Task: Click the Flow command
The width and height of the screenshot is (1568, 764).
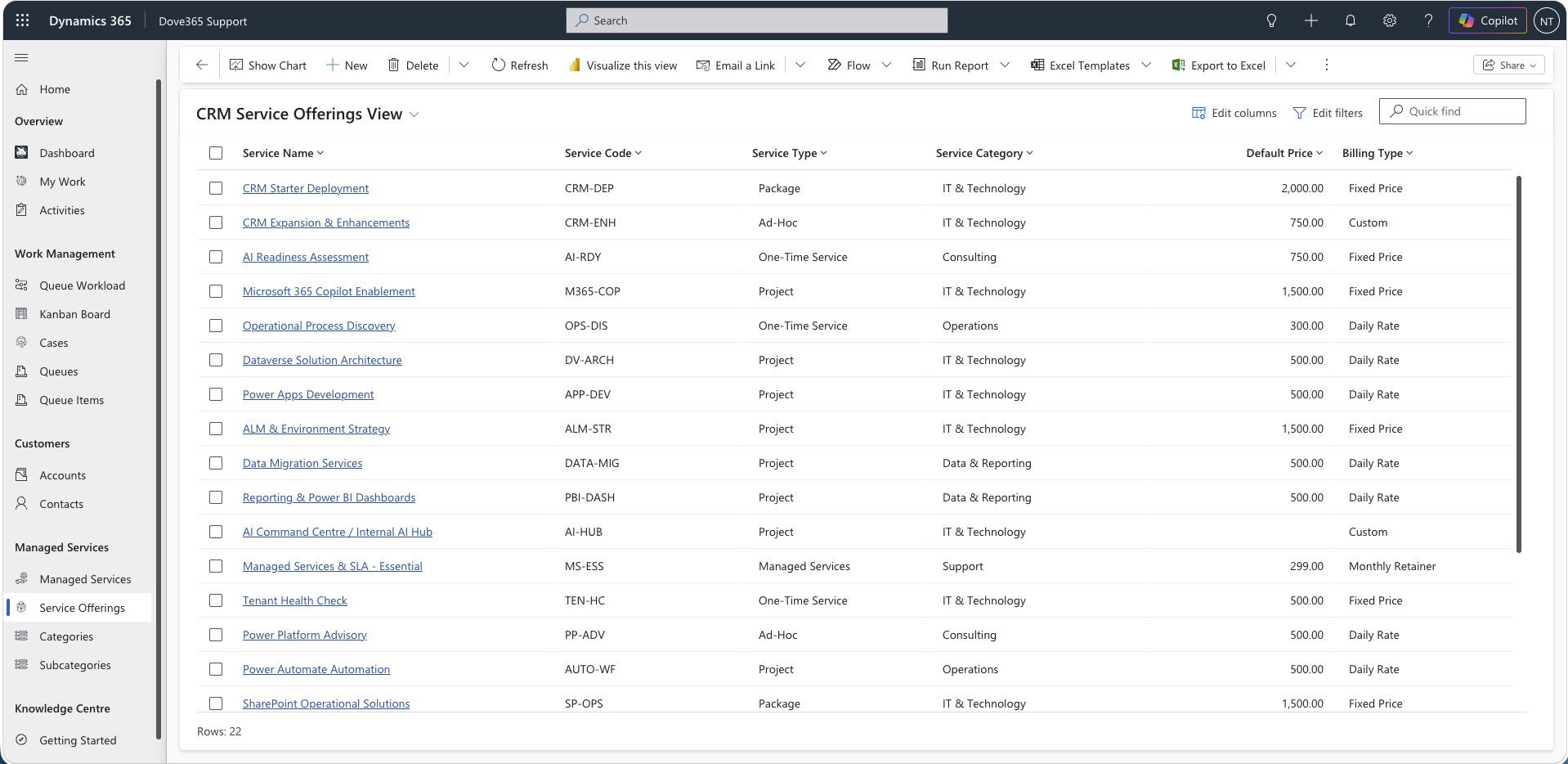Action: pyautogui.click(x=849, y=65)
